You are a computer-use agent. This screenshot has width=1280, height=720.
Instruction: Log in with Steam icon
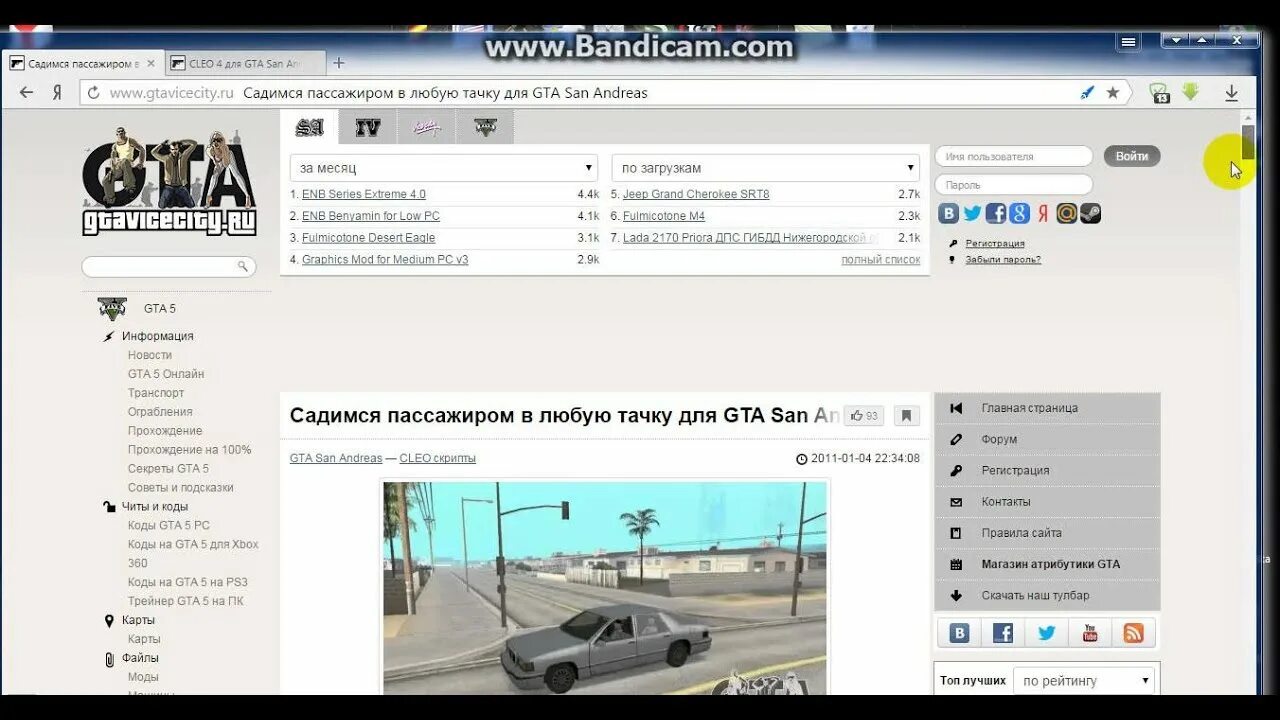tap(1090, 213)
